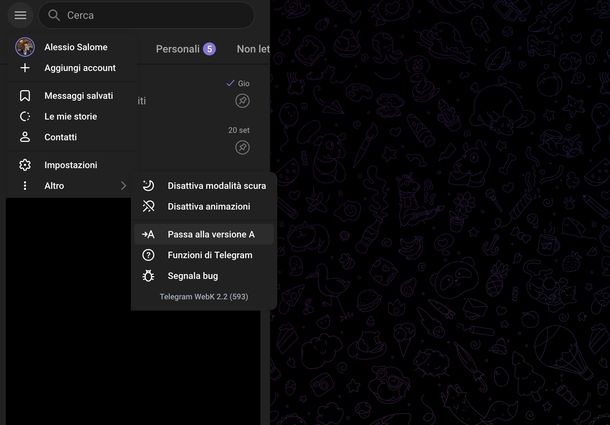Click the pin icon on the Gio chat
Screen dimensions: 610x425
point(242,101)
